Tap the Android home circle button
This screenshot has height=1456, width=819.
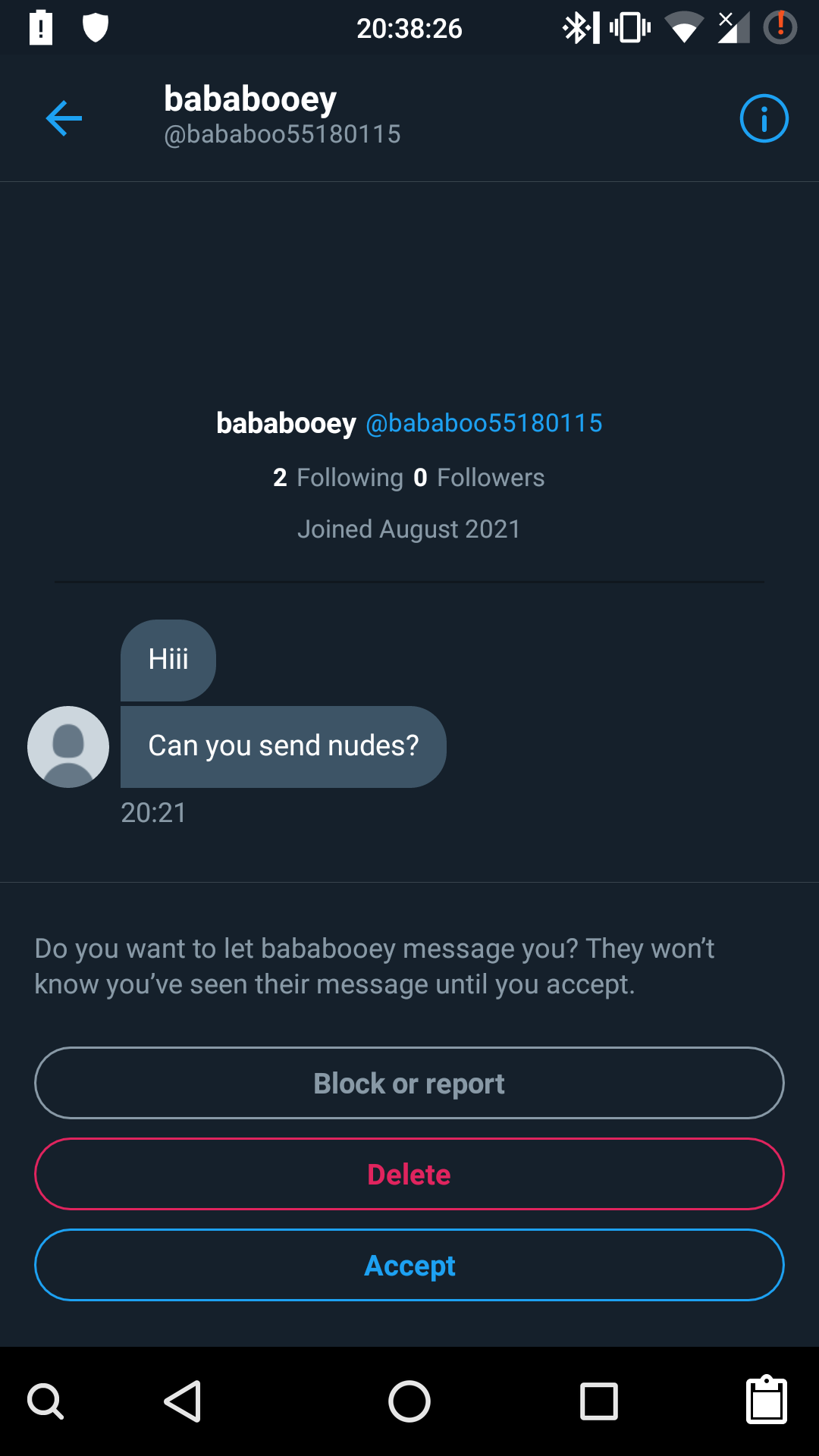click(x=409, y=1401)
